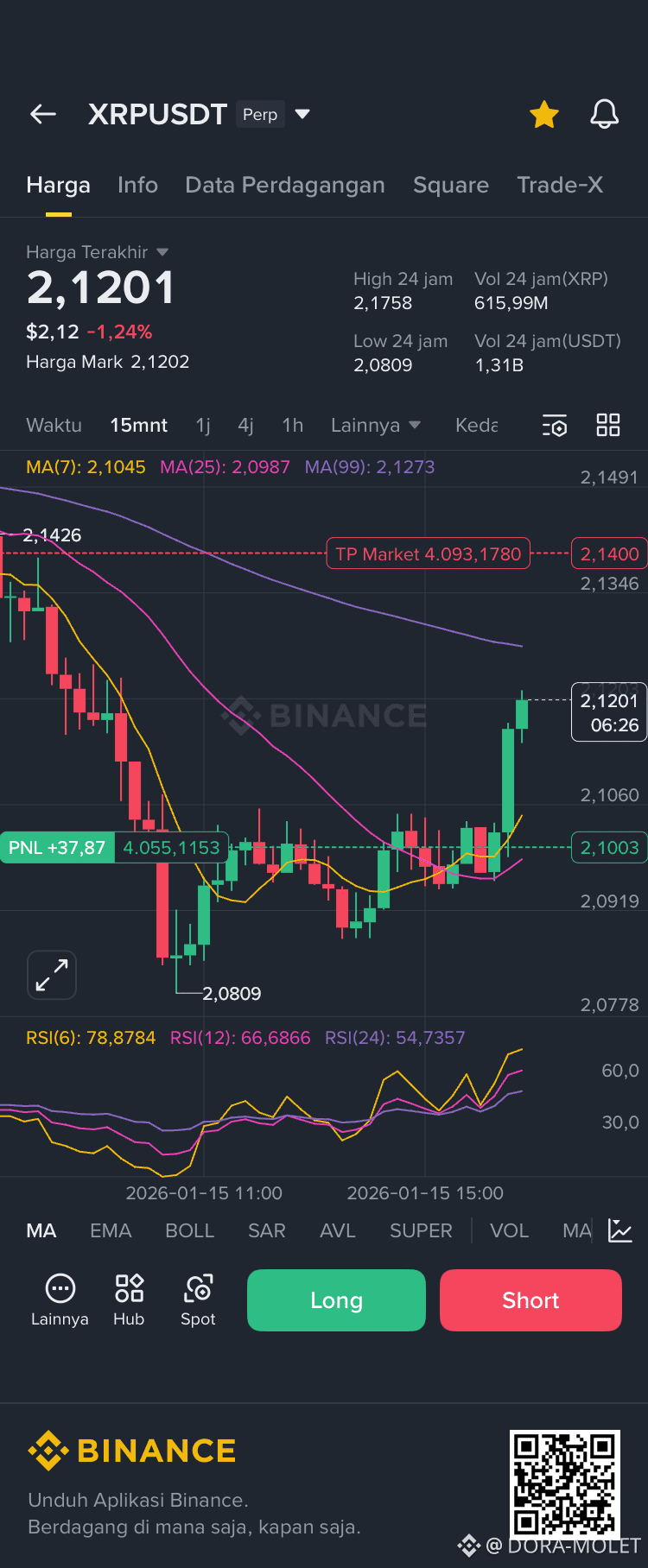
Task: Open the Hub icon
Action: (x=129, y=1299)
